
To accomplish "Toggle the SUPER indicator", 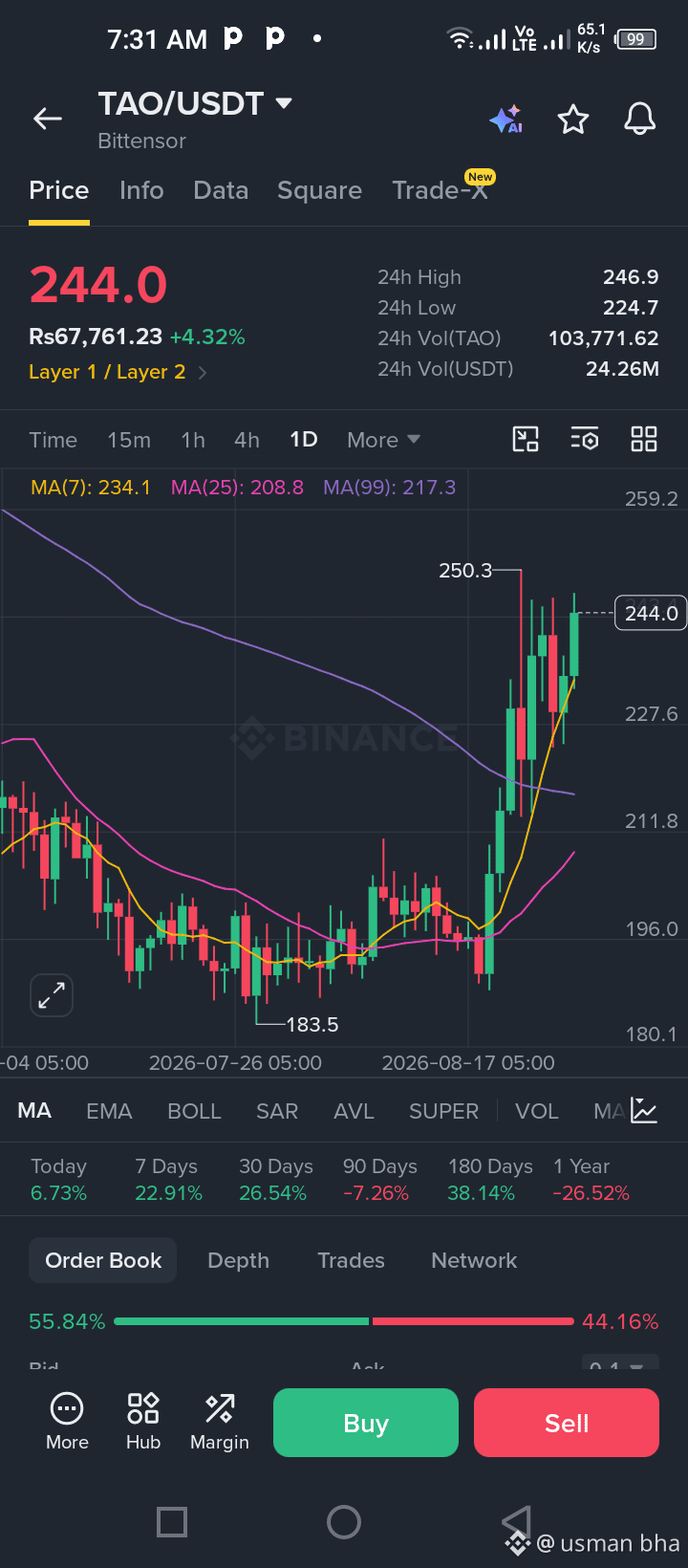I will 443,1111.
